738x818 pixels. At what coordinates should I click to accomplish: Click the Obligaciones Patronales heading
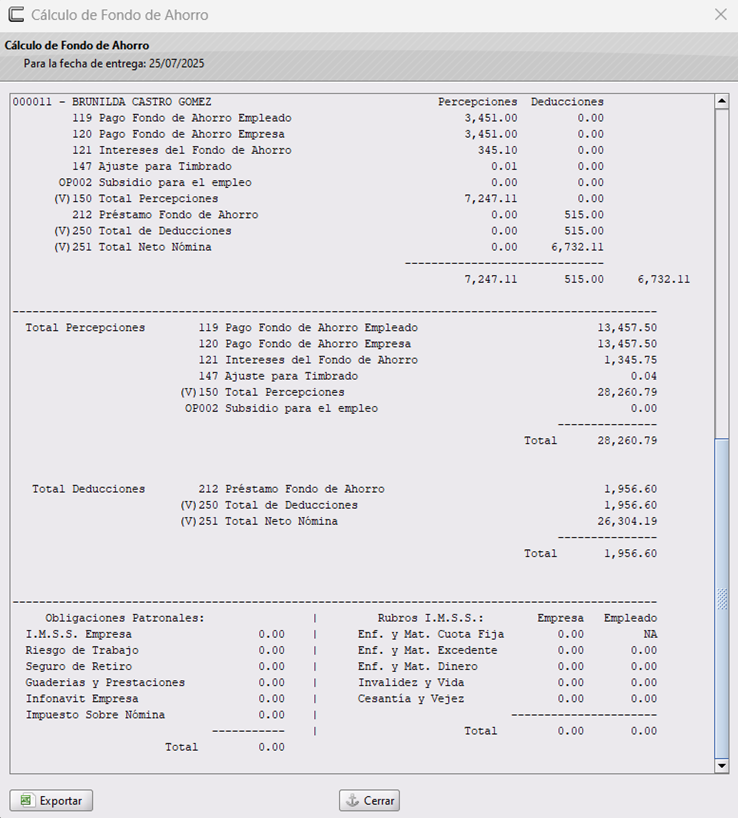point(125,618)
